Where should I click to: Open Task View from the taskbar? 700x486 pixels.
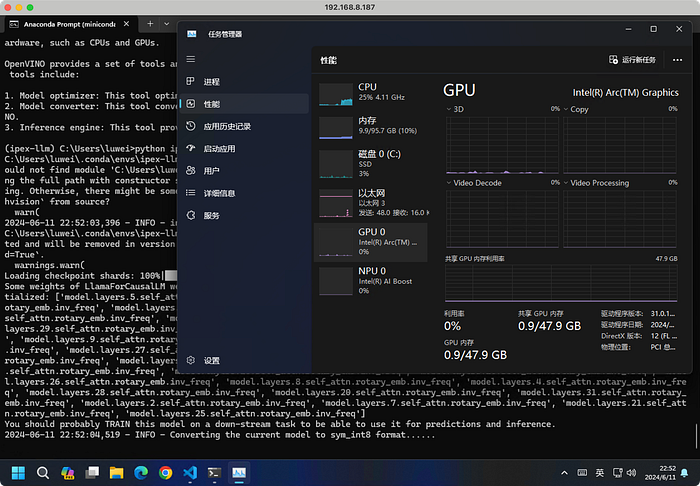92,473
